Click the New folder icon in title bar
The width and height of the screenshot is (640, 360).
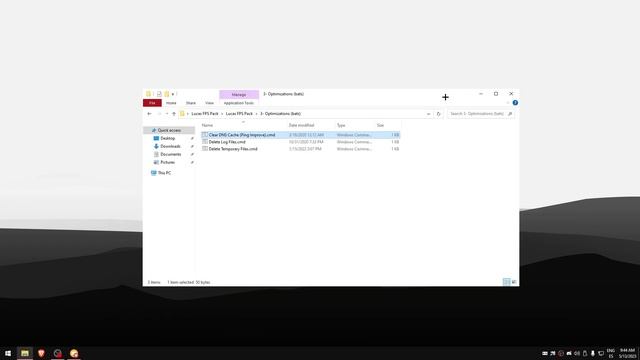[167, 94]
